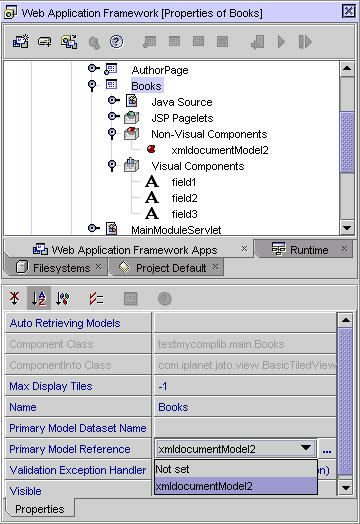Click the greyed globe toolbar icon
Viewport: 360px width, 524px height.
tap(94, 42)
